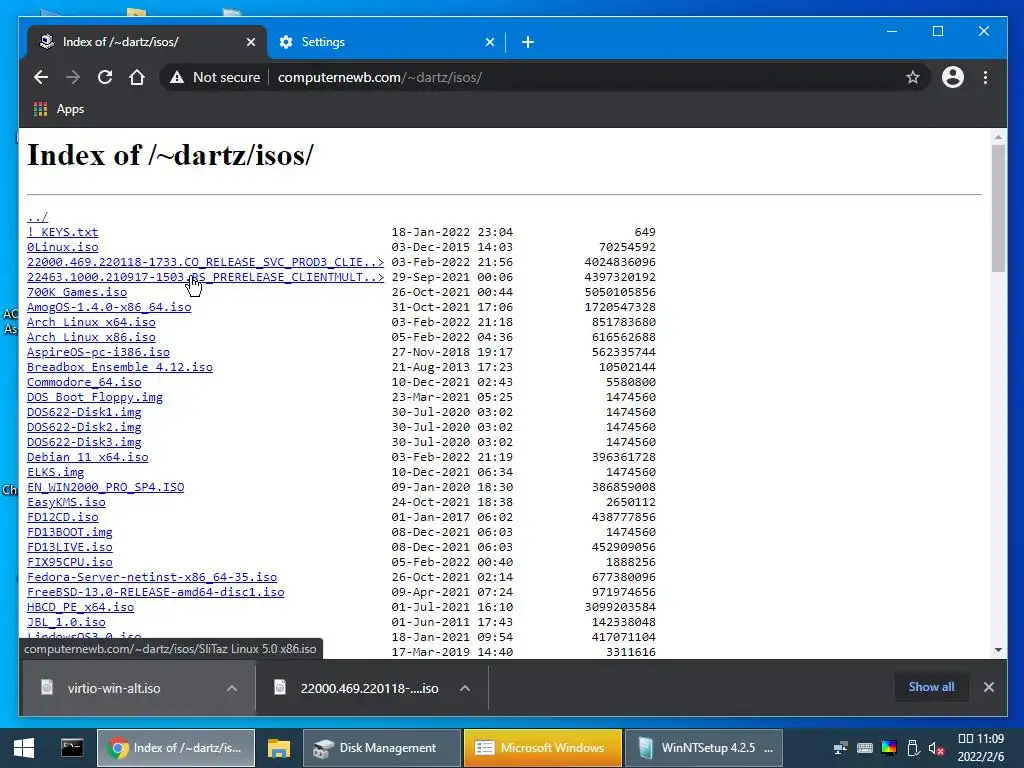This screenshot has height=768, width=1024.
Task: Switch to the Microsoft Windows taskbar window
Action: [543, 748]
